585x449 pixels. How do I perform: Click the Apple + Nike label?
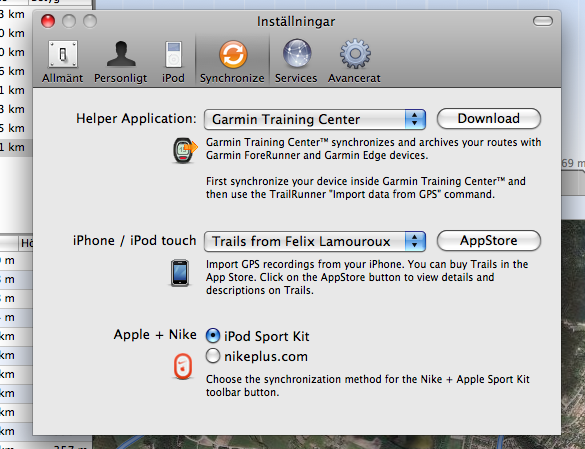pos(155,334)
